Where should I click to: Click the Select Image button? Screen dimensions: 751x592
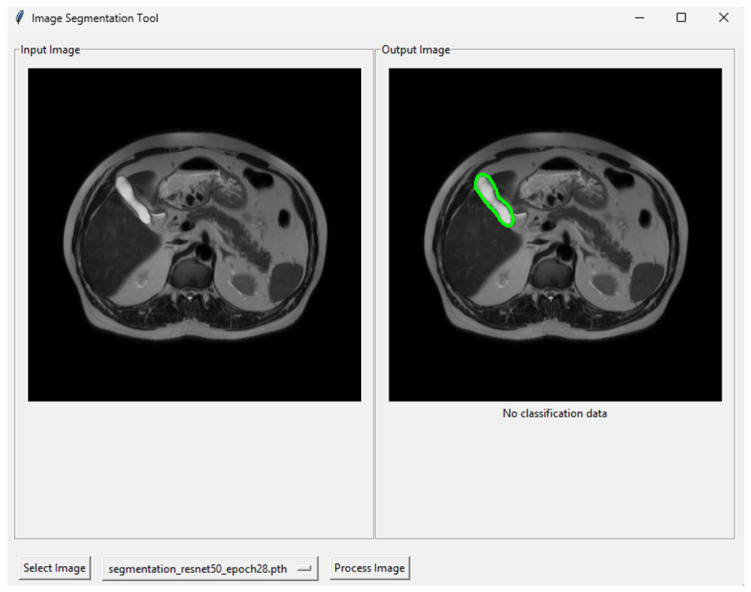(x=55, y=568)
